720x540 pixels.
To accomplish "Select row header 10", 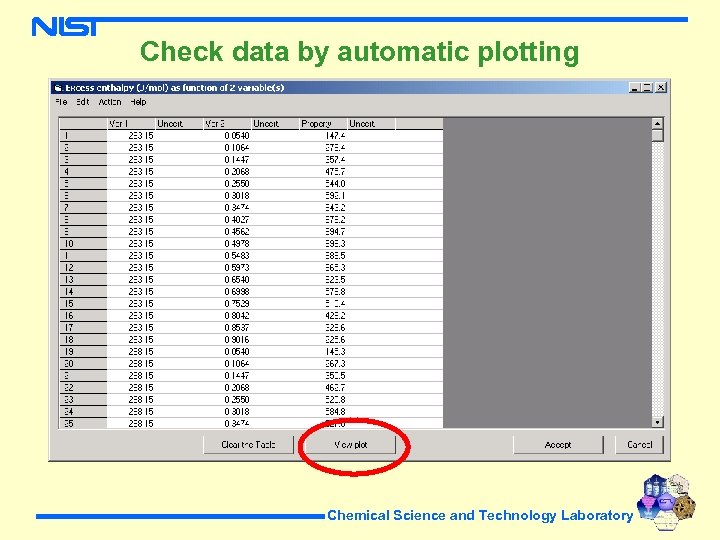I will point(83,243).
